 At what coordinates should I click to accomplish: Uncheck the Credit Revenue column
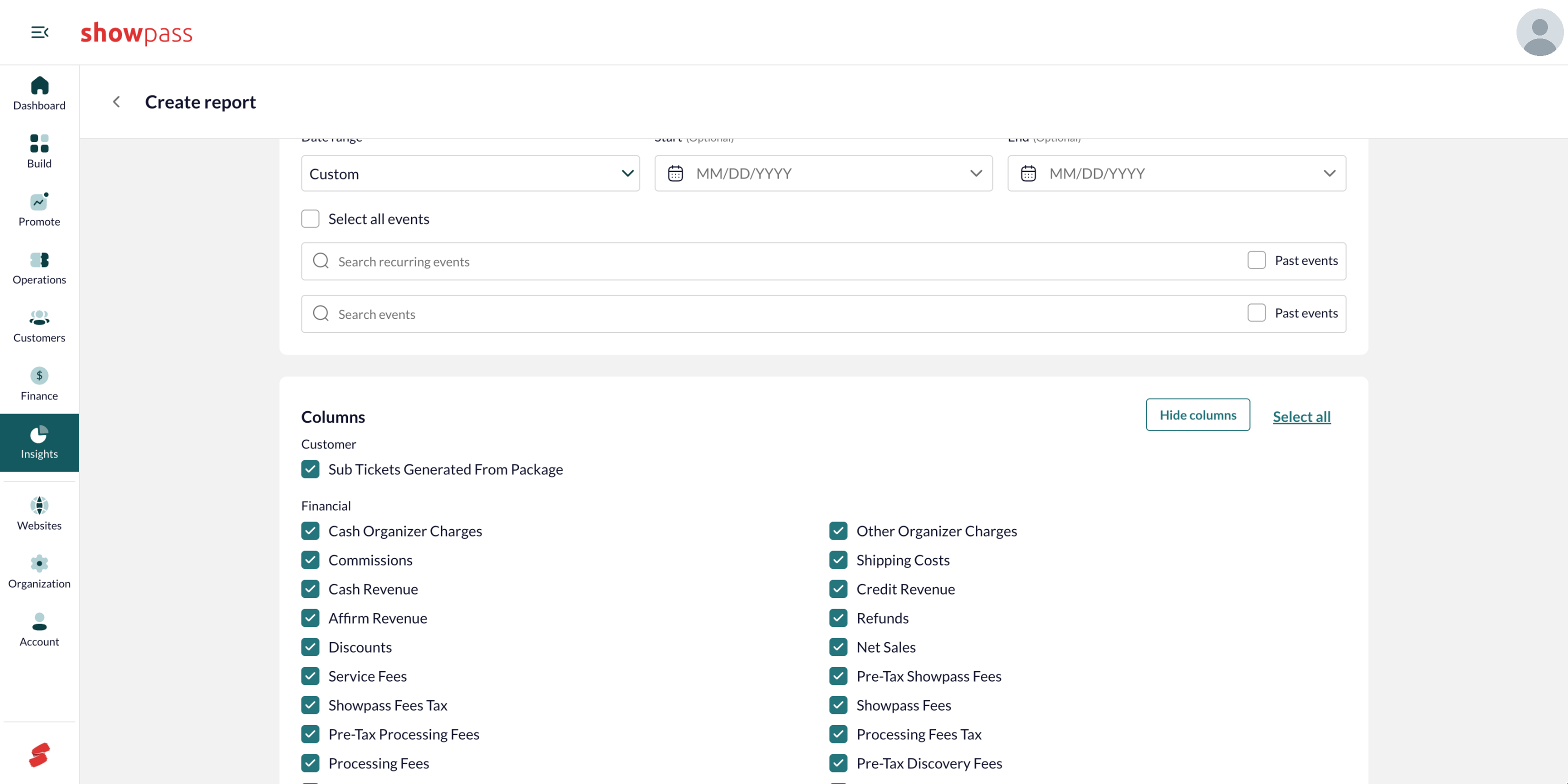pos(838,589)
